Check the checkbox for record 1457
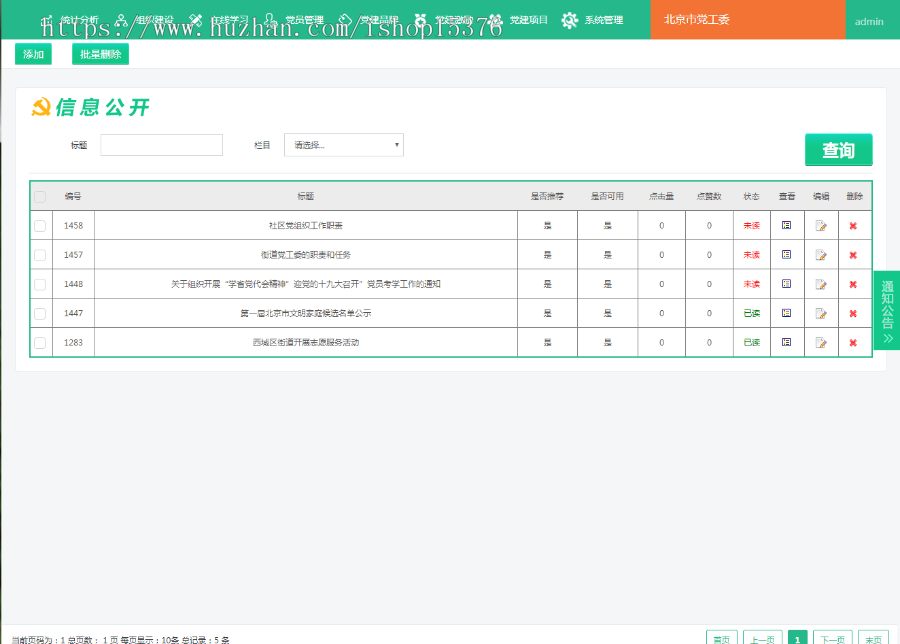 coord(40,255)
